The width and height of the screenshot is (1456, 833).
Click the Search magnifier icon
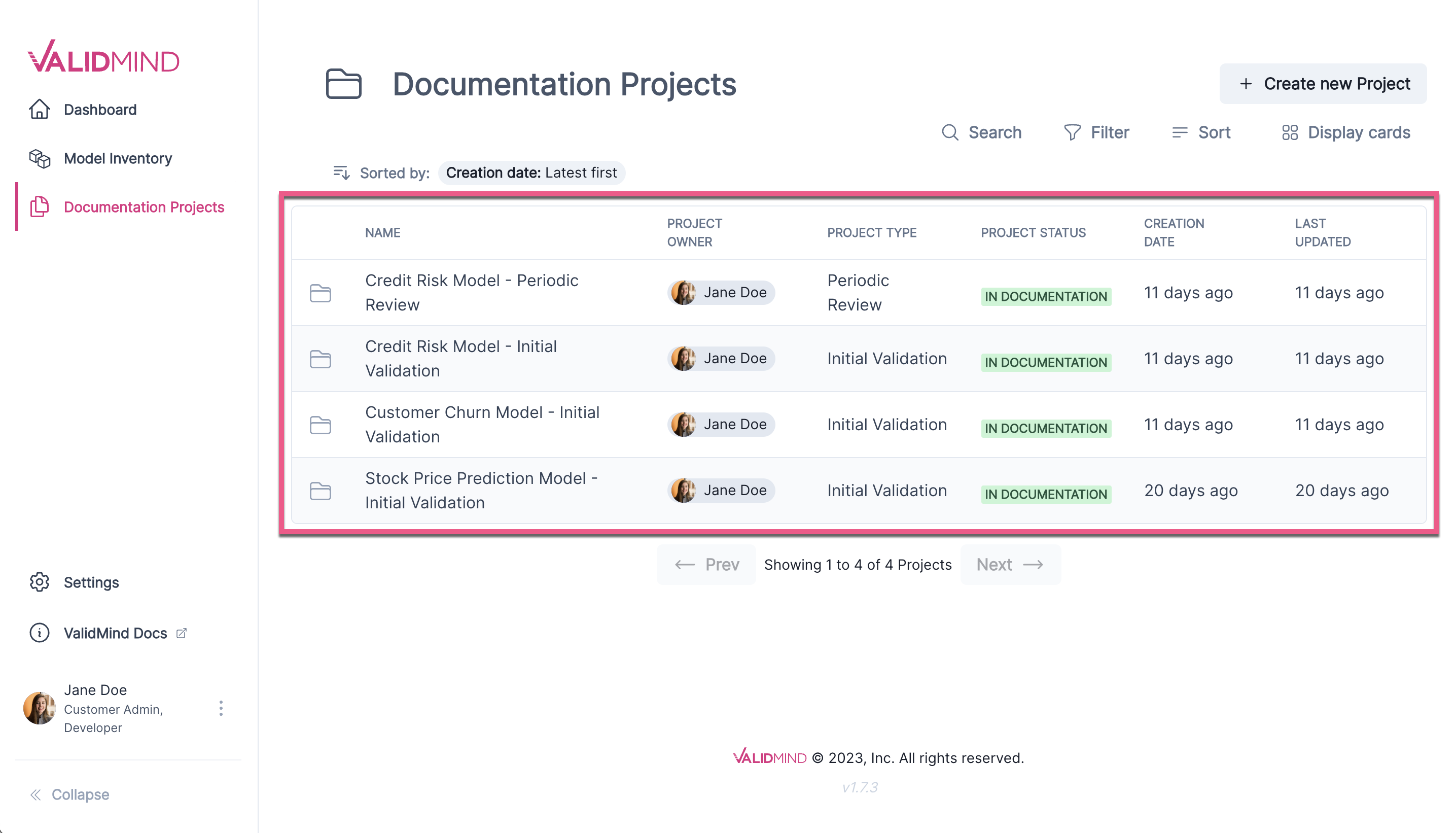949,132
